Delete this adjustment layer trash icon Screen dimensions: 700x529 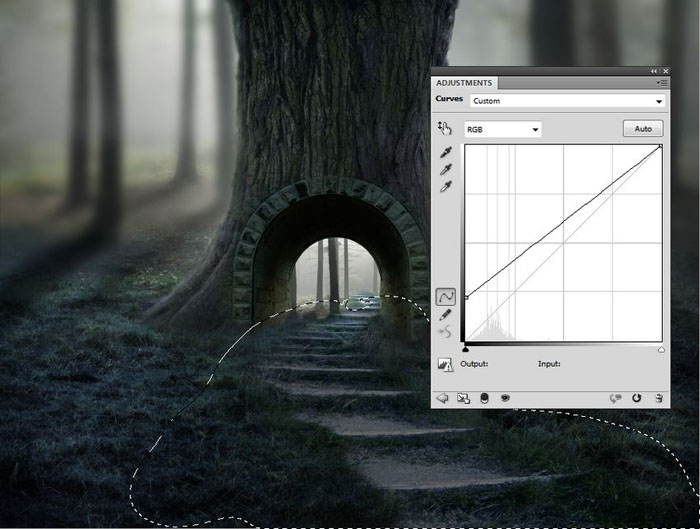(659, 398)
